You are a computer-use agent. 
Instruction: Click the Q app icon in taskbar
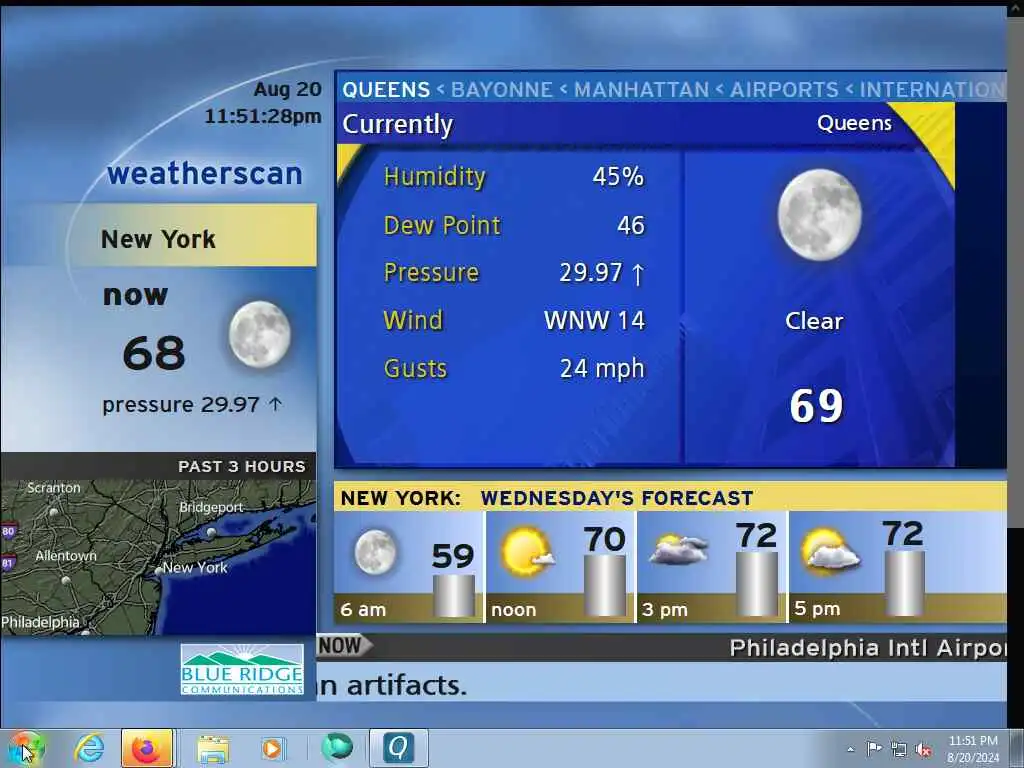click(398, 748)
